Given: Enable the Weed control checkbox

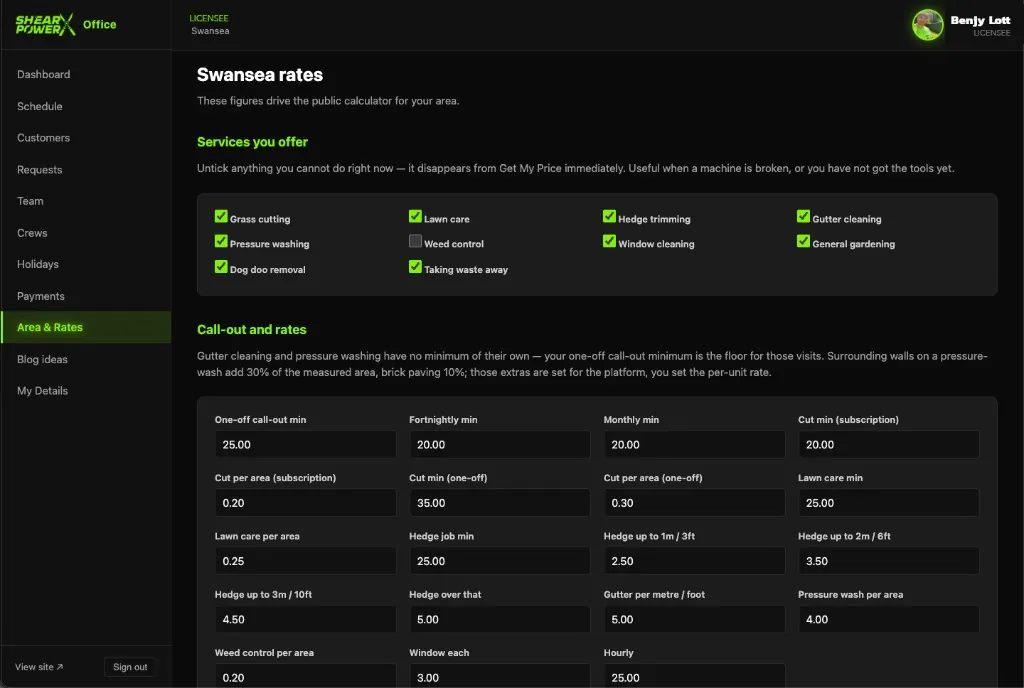Looking at the screenshot, I should point(415,242).
